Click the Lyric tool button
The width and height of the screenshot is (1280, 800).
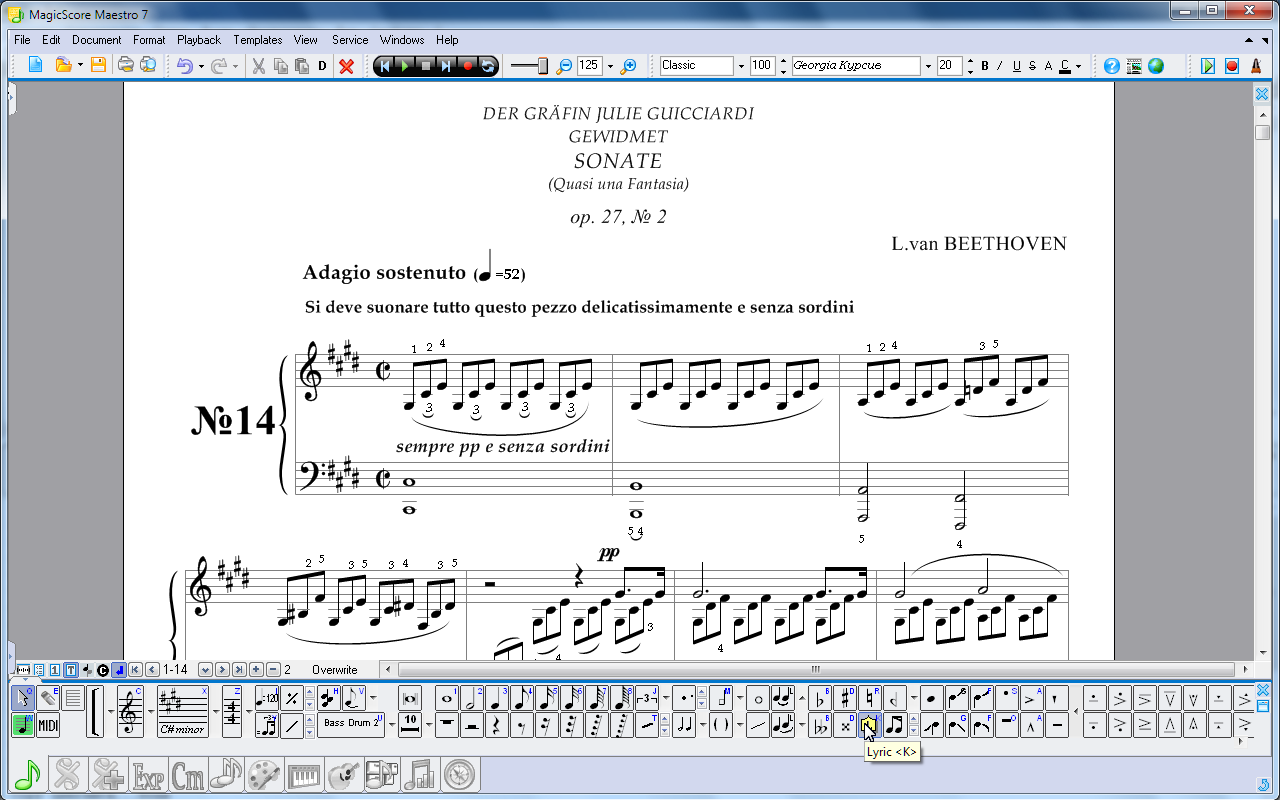(x=869, y=725)
